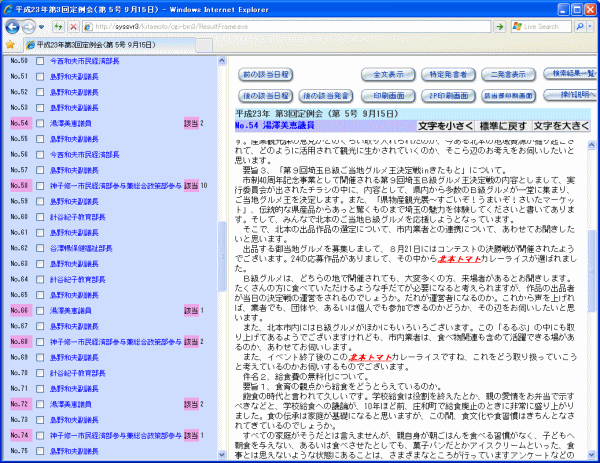The width and height of the screenshot is (600, 463).
Task: Tick the checkbox in row No.68
Action: click(x=40, y=342)
